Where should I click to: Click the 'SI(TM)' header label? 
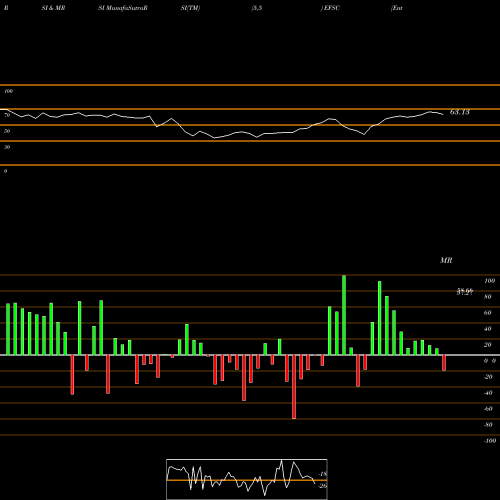[x=190, y=8]
